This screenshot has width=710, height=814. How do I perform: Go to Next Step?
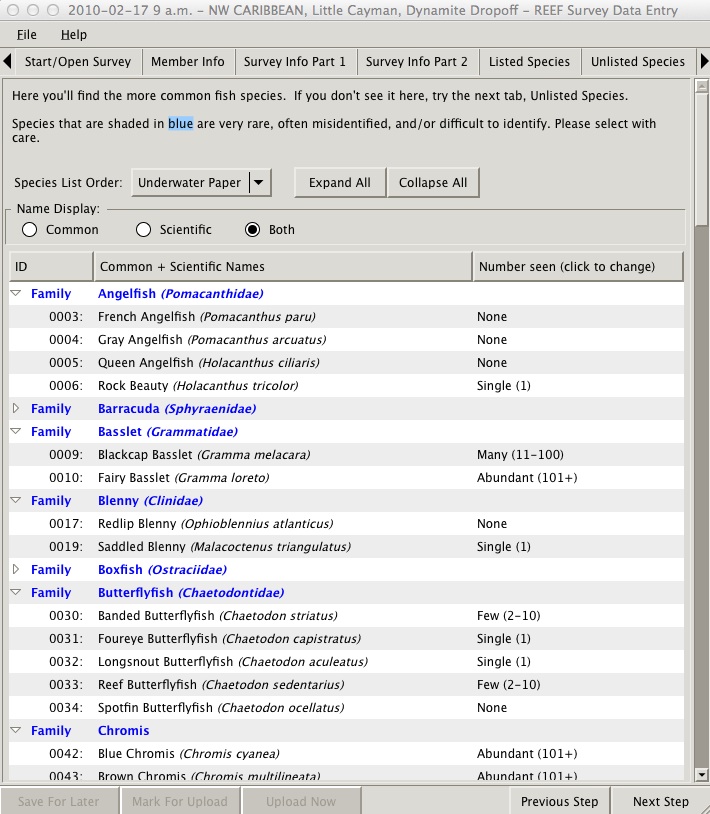[661, 802]
